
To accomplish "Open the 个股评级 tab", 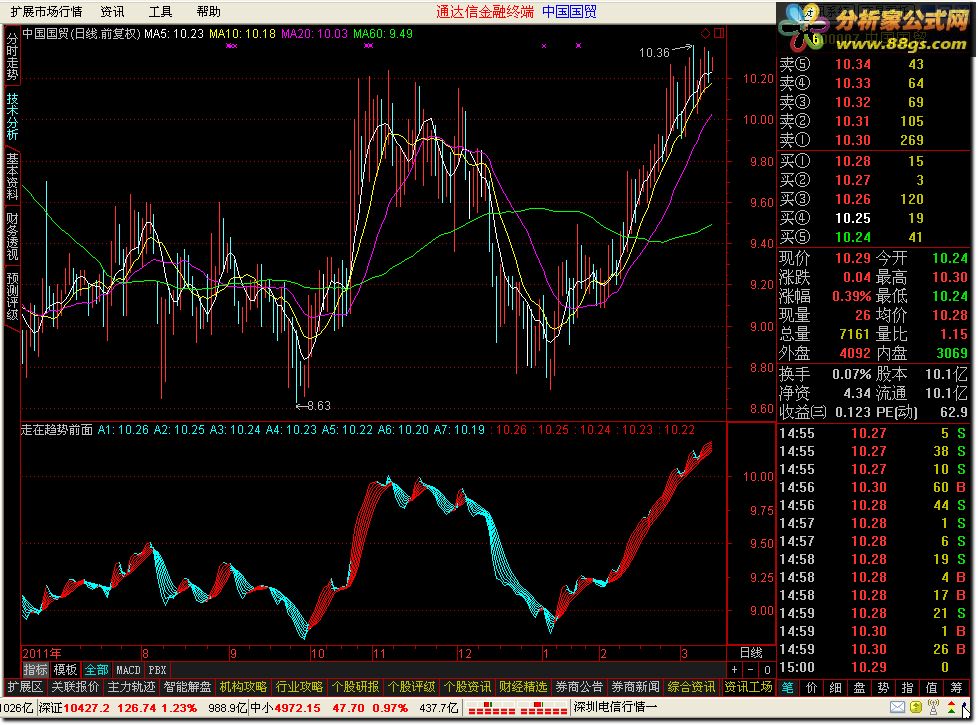I will (411, 687).
